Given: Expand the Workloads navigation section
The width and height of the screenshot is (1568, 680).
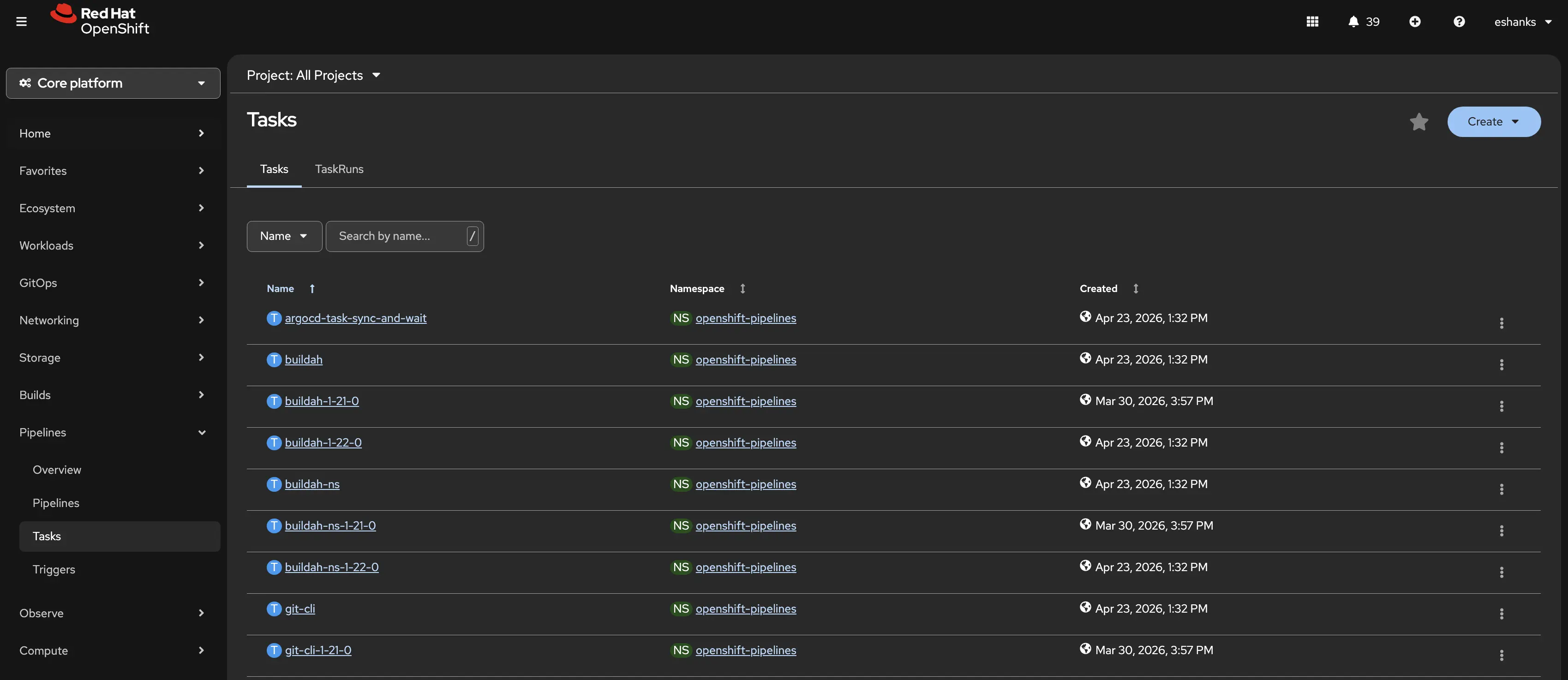Looking at the screenshot, I should pos(113,245).
